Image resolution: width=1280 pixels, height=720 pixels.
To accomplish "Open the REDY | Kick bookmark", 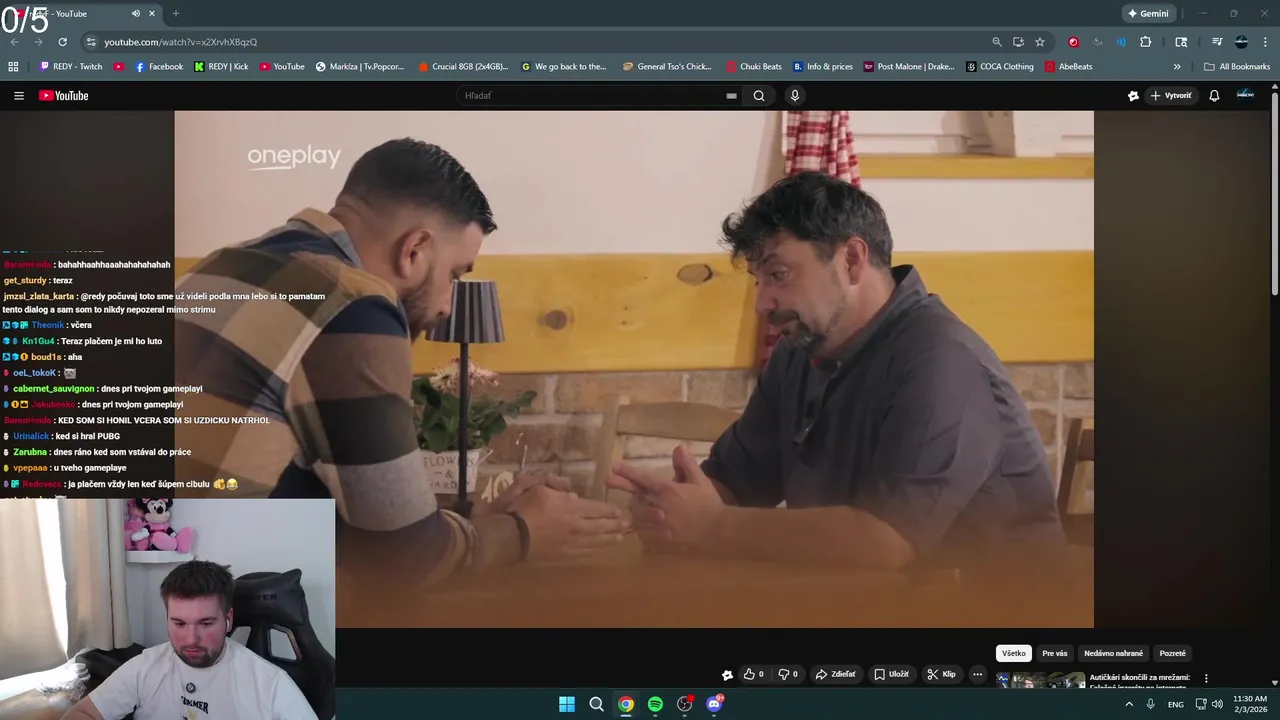I will tap(221, 67).
